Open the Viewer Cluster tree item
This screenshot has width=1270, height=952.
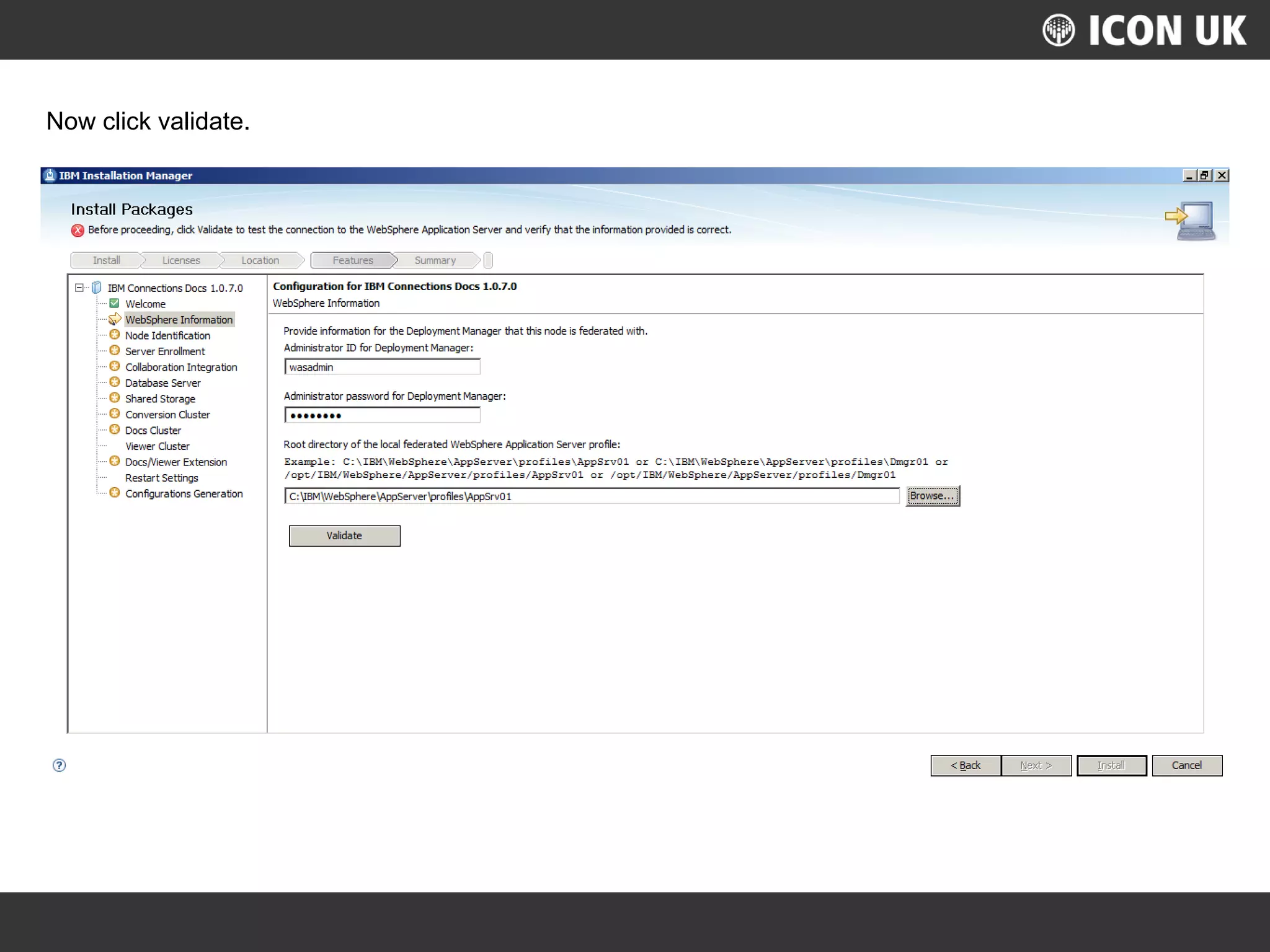pos(157,446)
